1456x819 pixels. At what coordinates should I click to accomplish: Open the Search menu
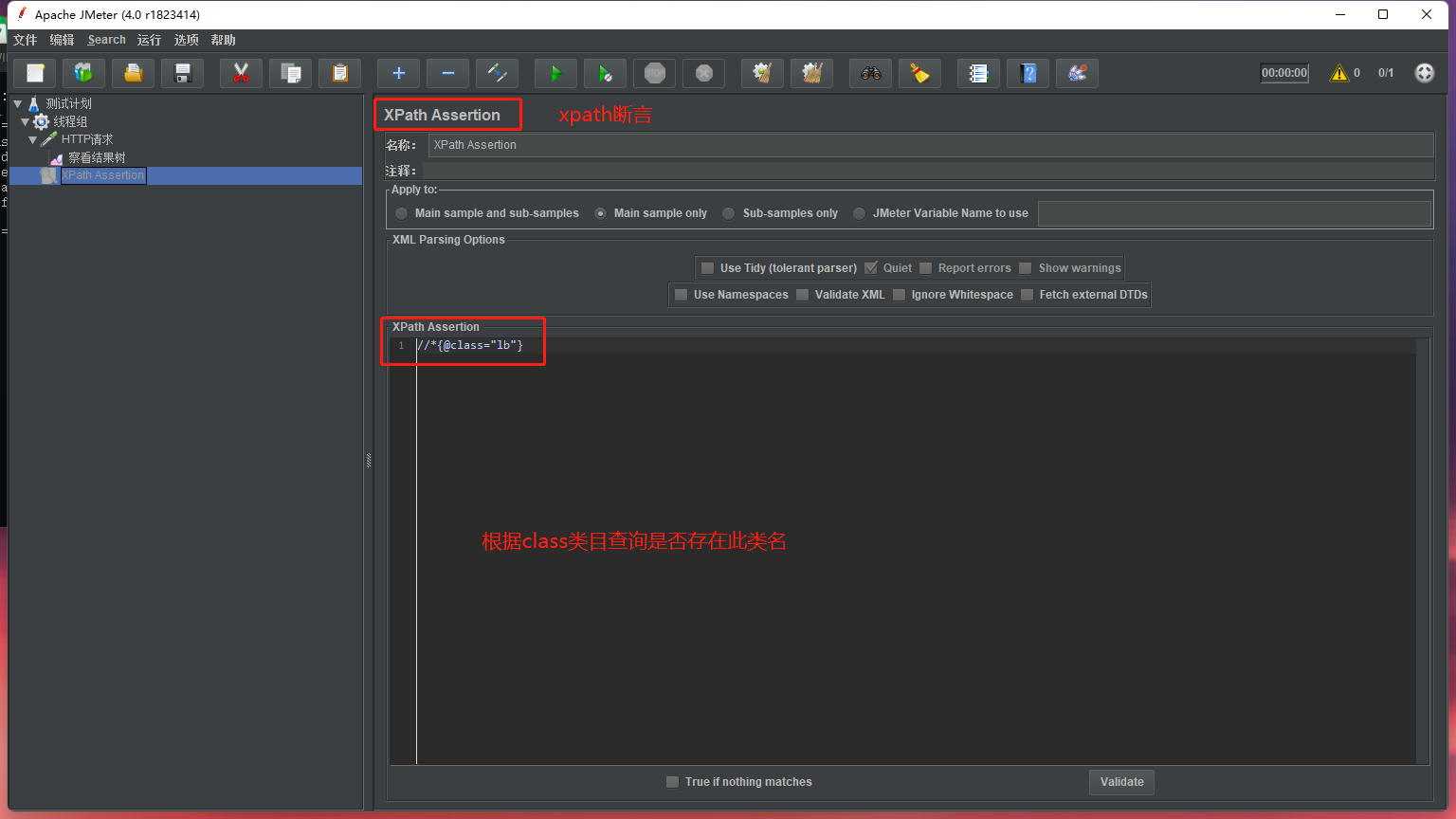coord(107,40)
